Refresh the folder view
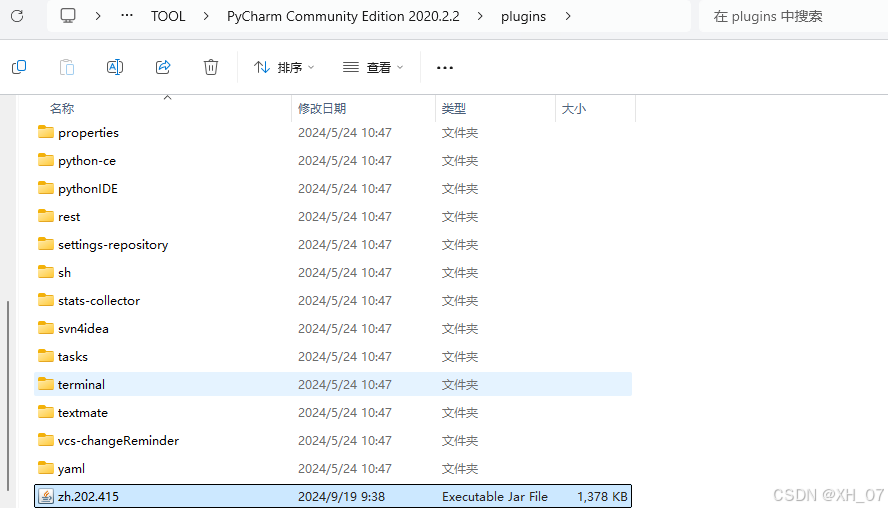 coord(17,16)
